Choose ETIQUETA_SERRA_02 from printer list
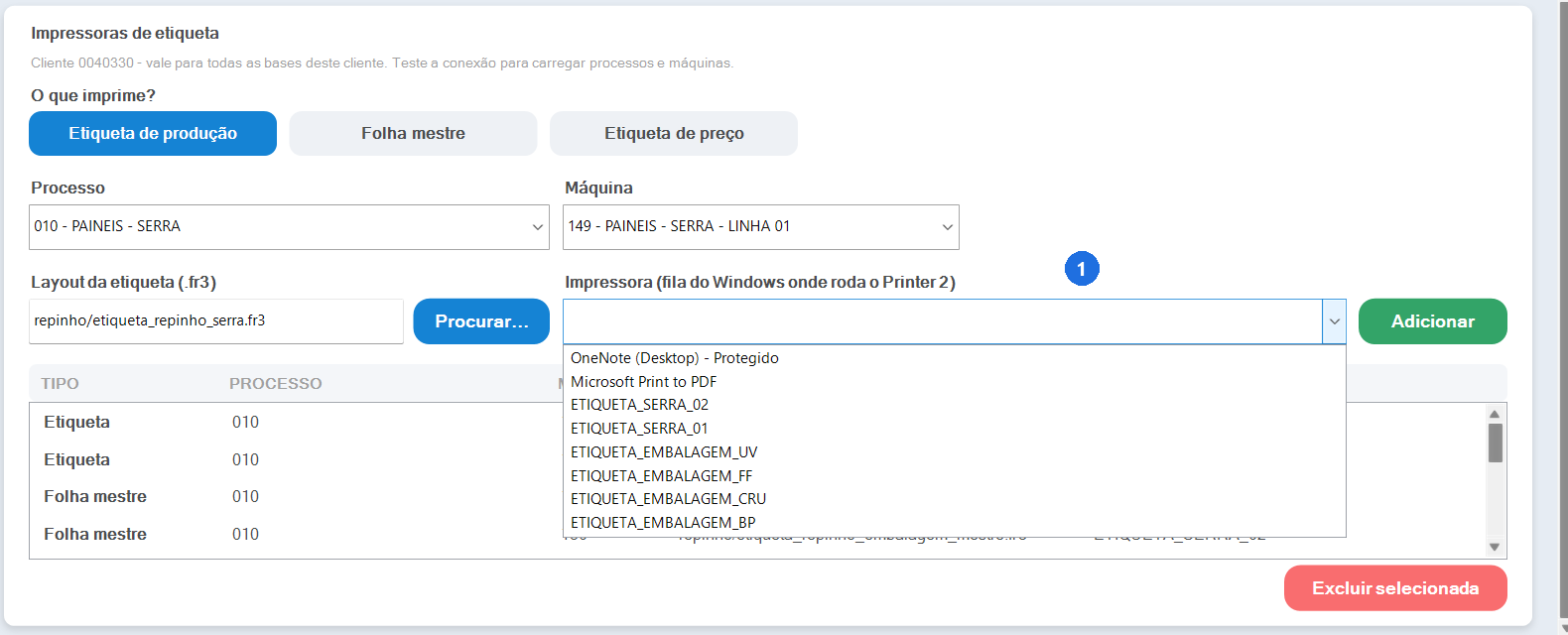Image resolution: width=1568 pixels, height=635 pixels. tap(955, 405)
